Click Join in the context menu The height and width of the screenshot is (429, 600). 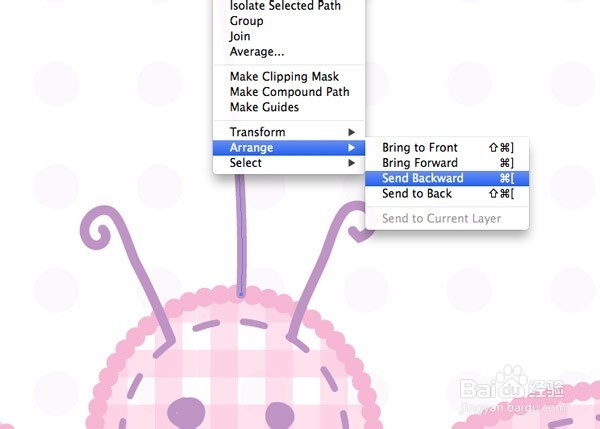[289, 36]
